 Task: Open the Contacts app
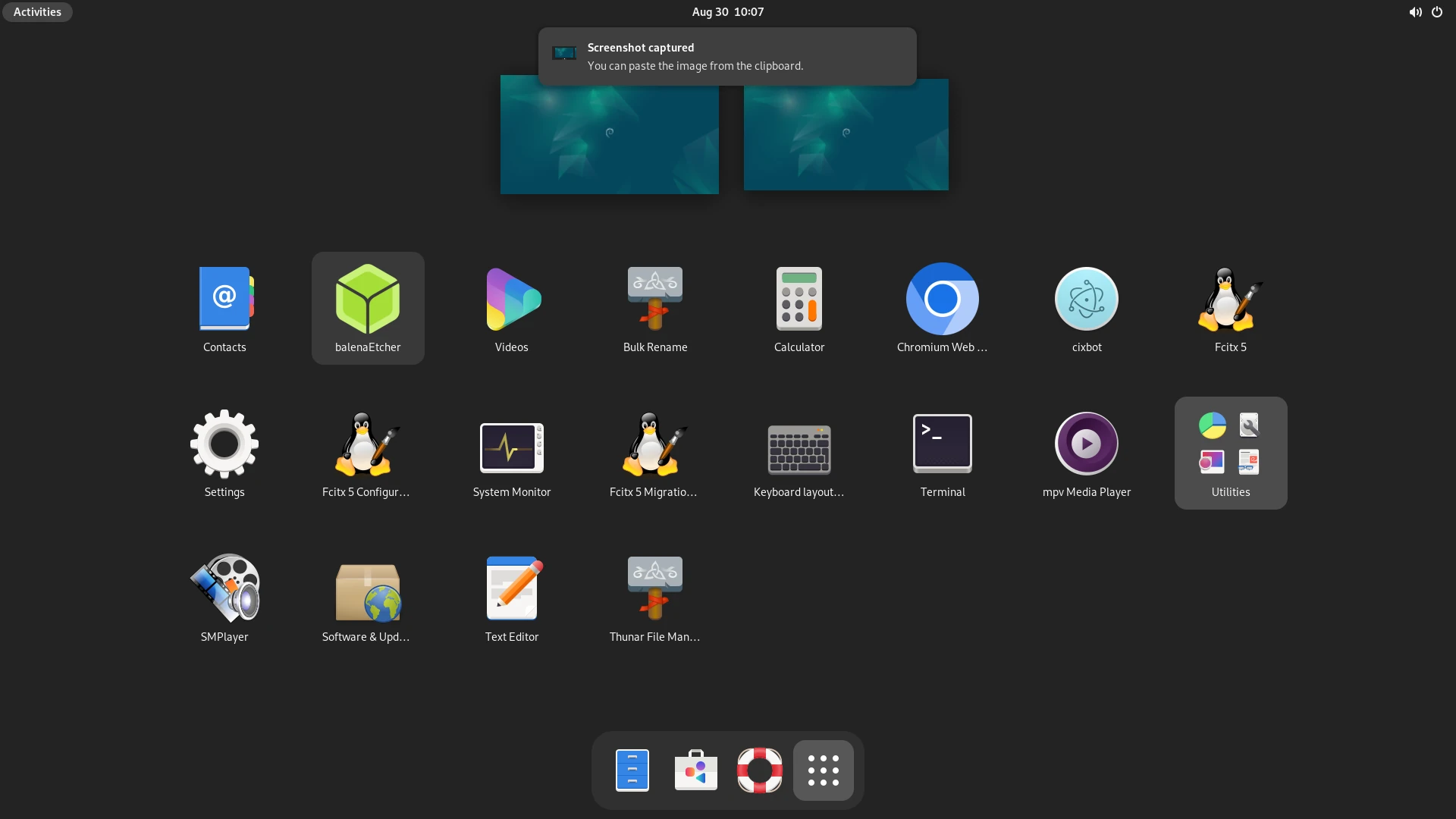[224, 308]
